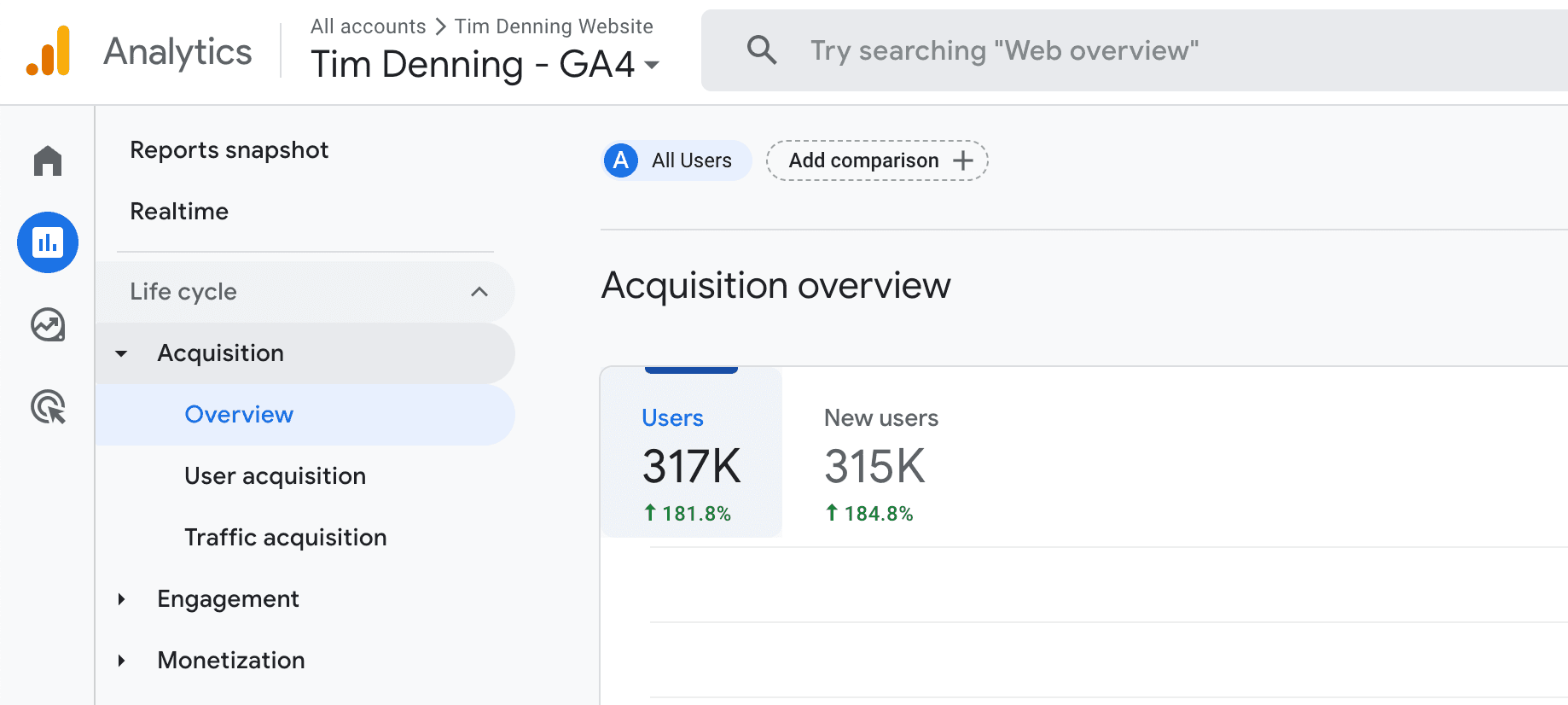Select the Acquisition menu item

305,353
